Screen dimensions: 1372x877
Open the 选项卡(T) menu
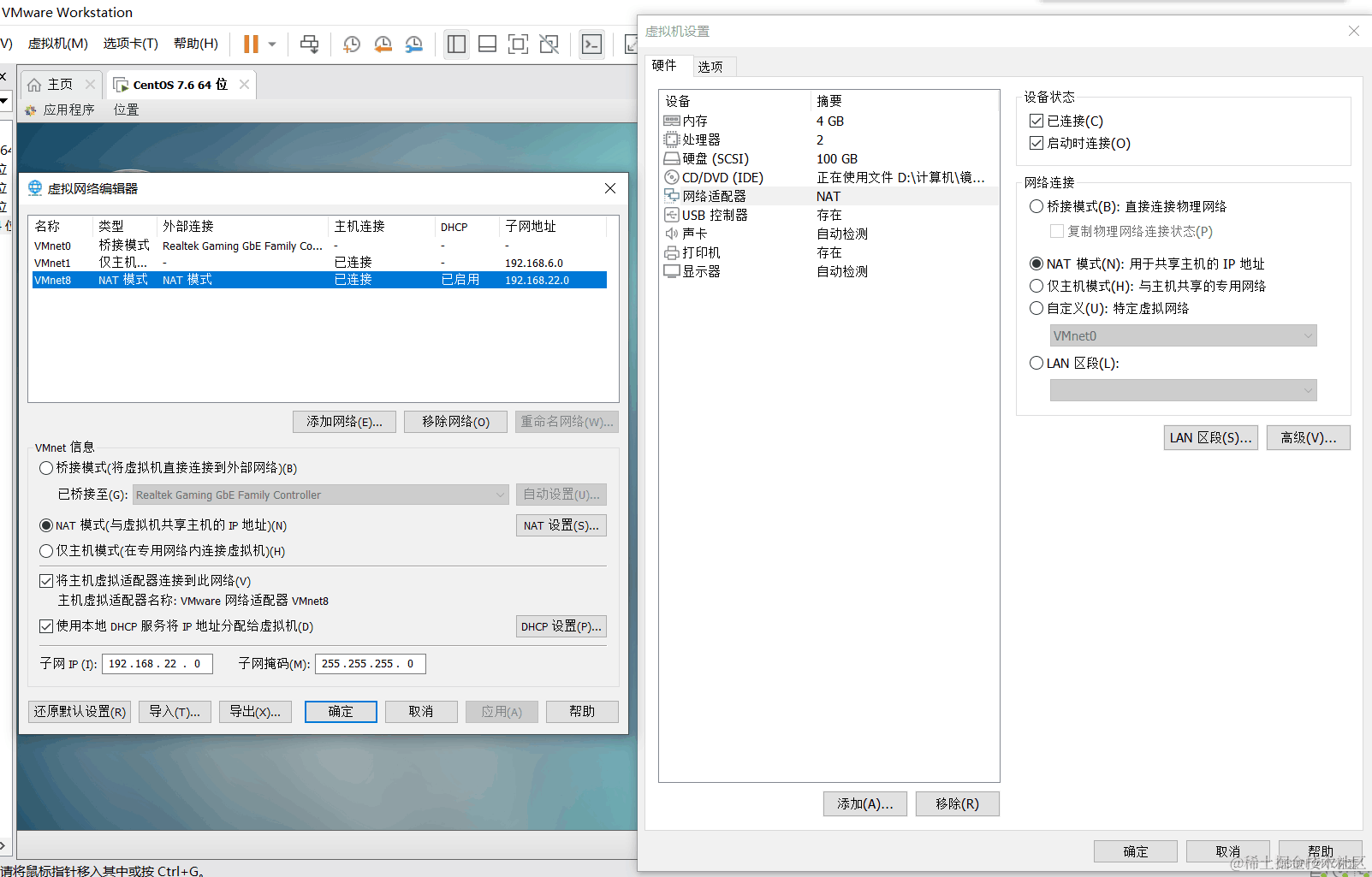click(131, 44)
